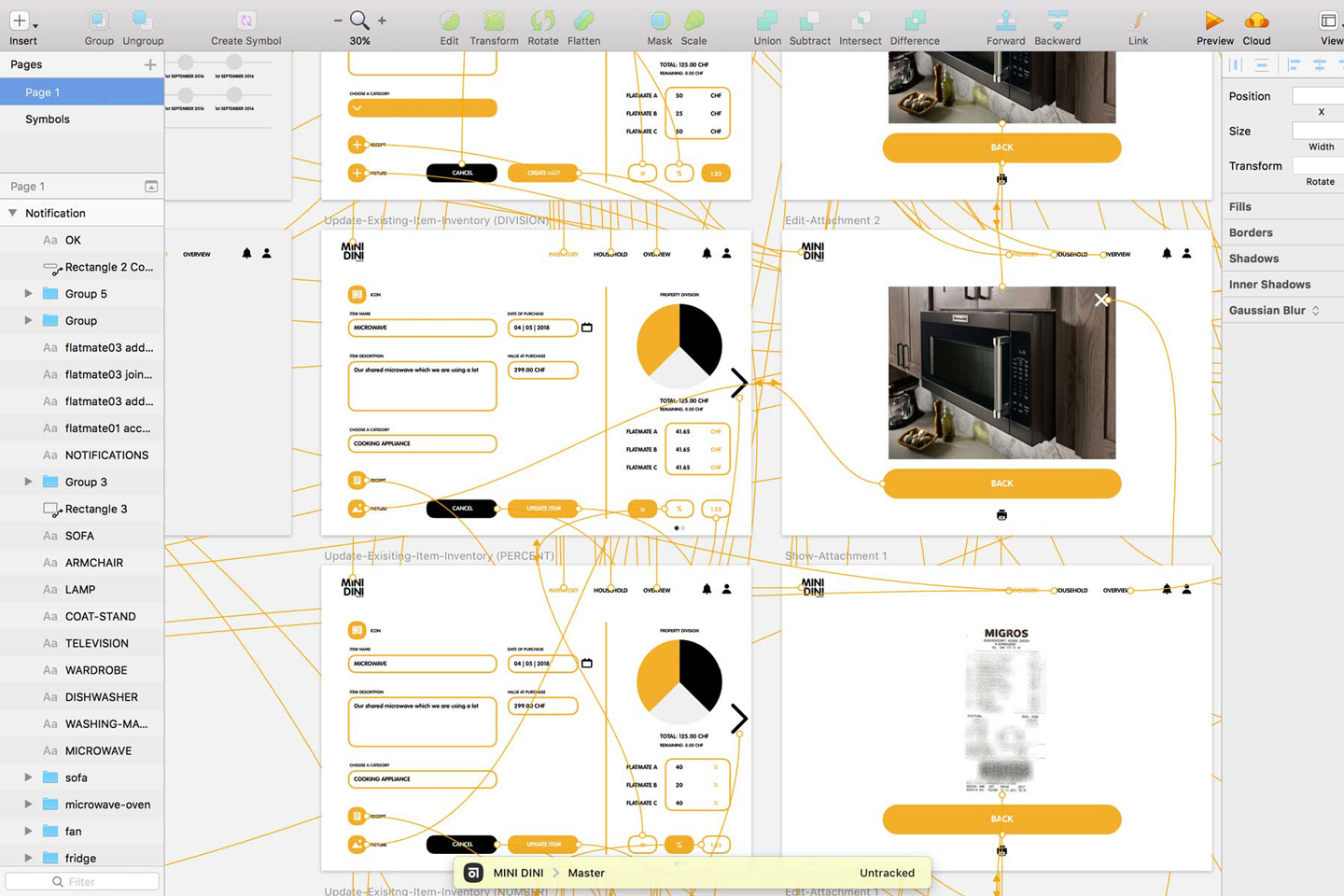Expand the Group layer
This screenshot has height=896, width=1344.
click(28, 320)
